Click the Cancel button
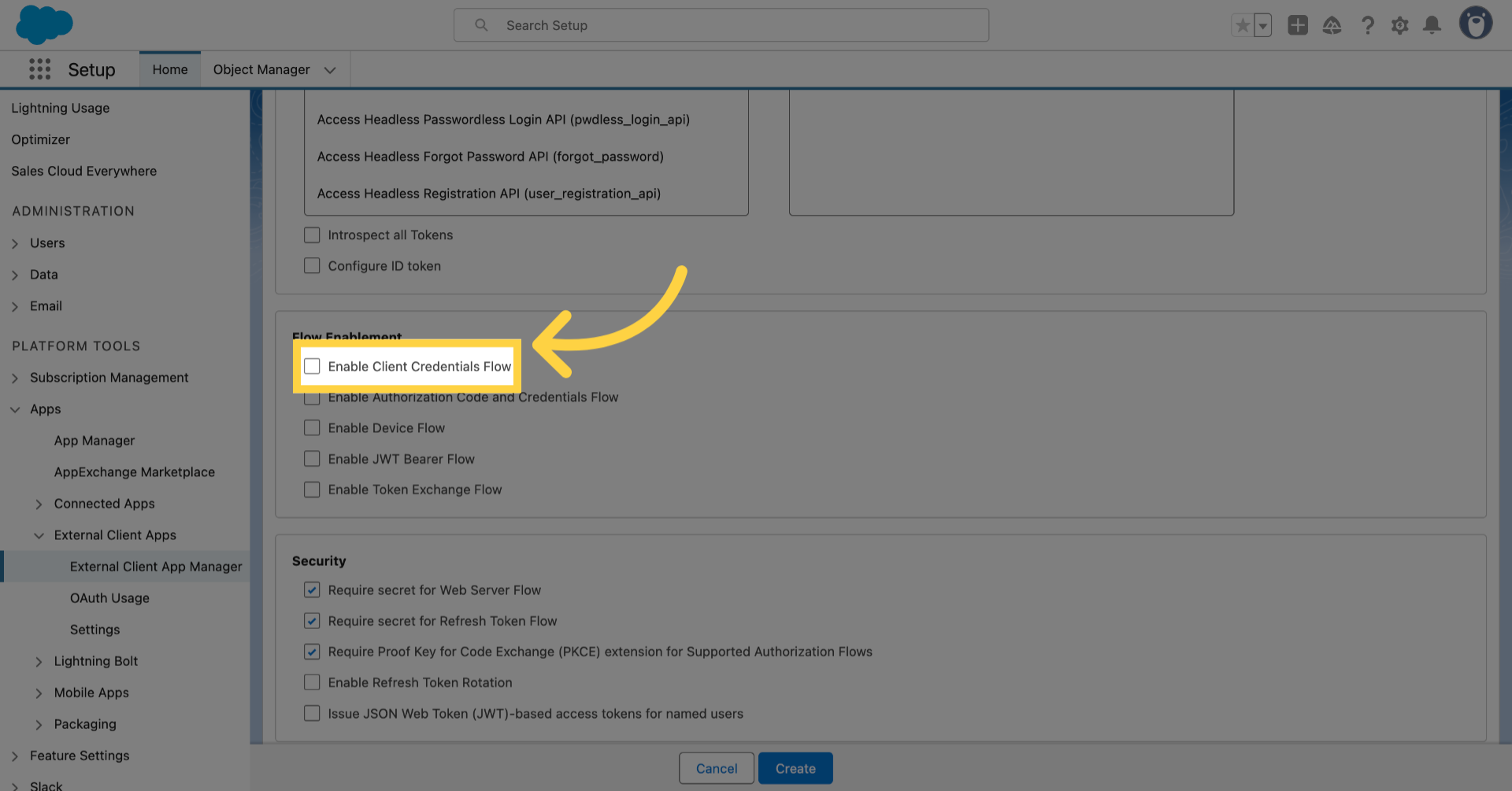 click(716, 767)
